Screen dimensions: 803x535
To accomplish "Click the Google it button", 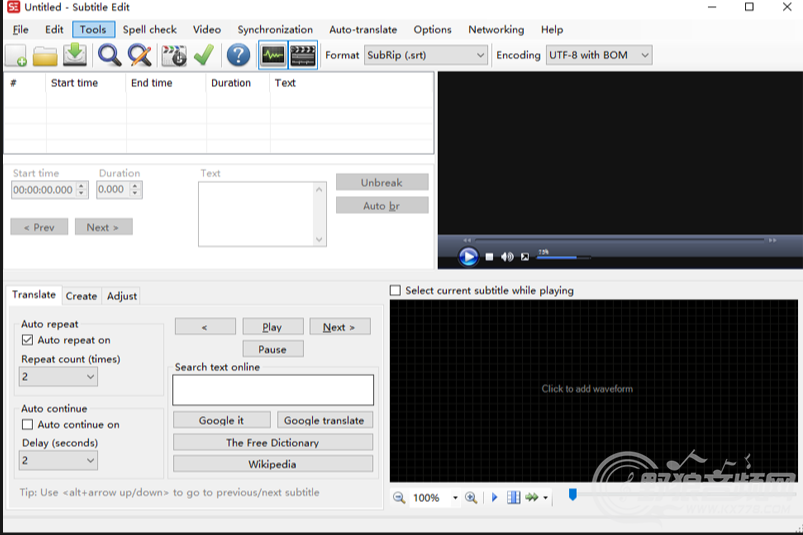I will pyautogui.click(x=221, y=420).
